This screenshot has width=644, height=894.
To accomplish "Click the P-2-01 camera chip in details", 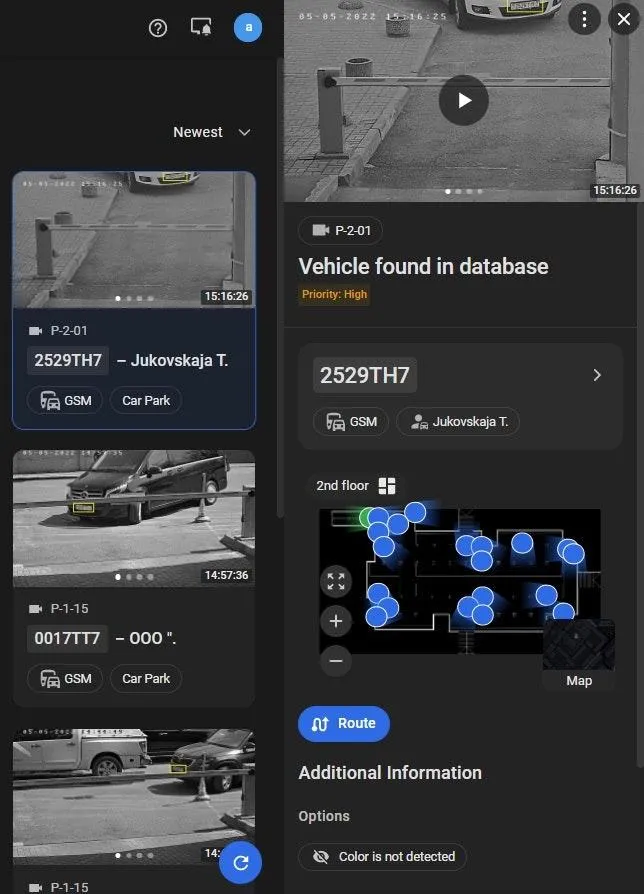I will tap(340, 230).
